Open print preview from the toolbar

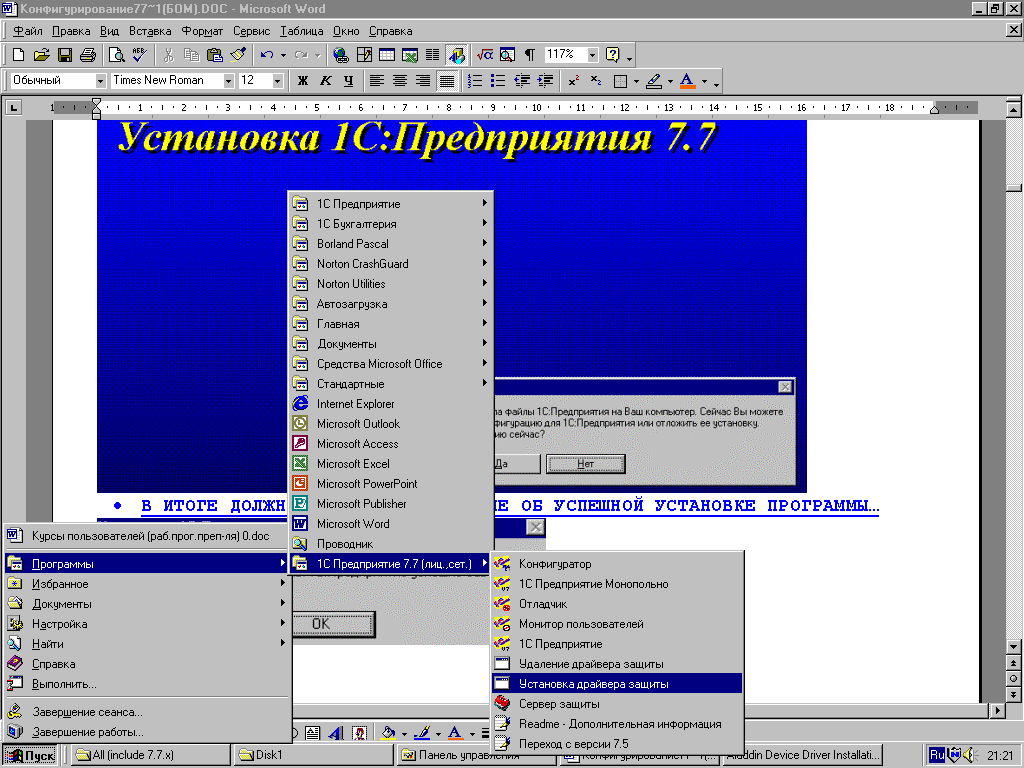pos(116,55)
